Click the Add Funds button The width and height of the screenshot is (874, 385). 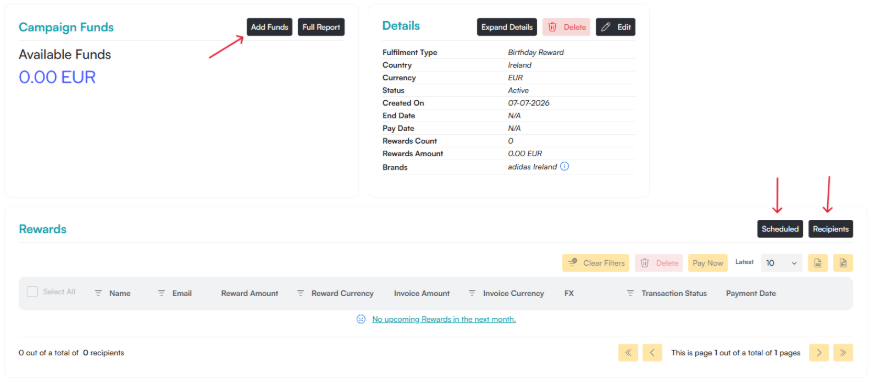coord(270,27)
